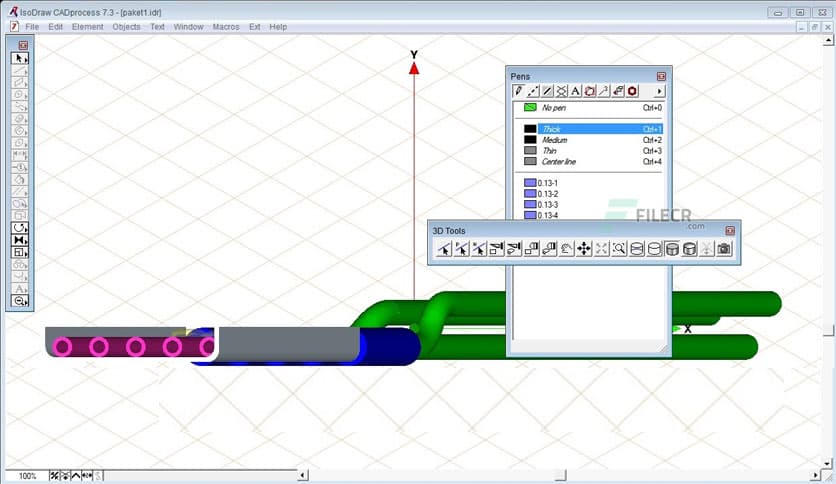Open the diagonal line tab in Pens panel
The width and height of the screenshot is (836, 484).
pos(547,91)
